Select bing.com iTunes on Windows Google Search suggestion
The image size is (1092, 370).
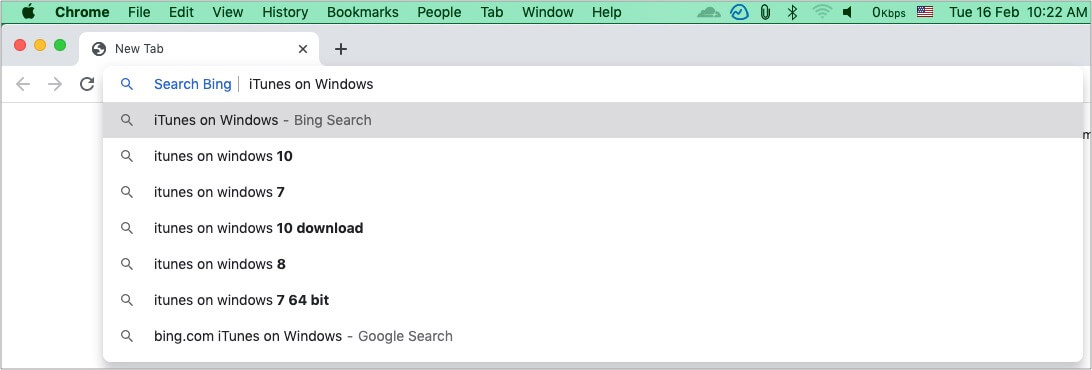(x=593, y=336)
